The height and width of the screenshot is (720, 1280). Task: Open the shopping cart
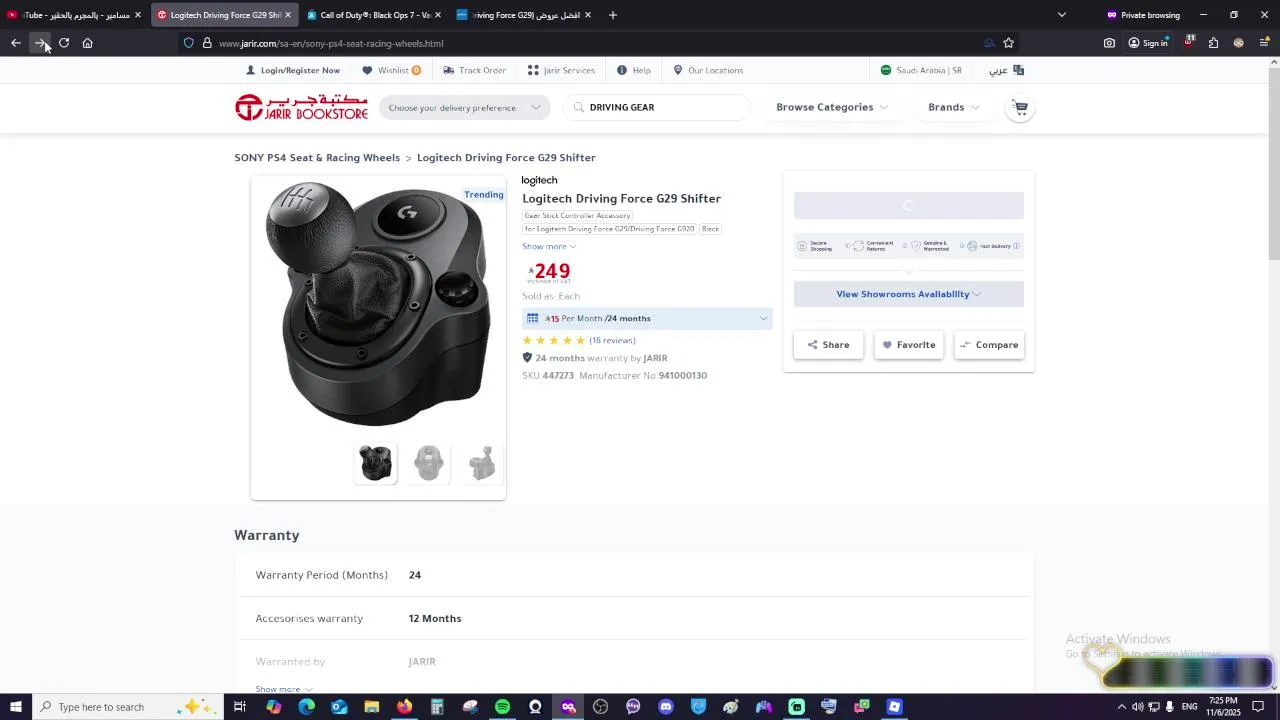click(x=1020, y=107)
